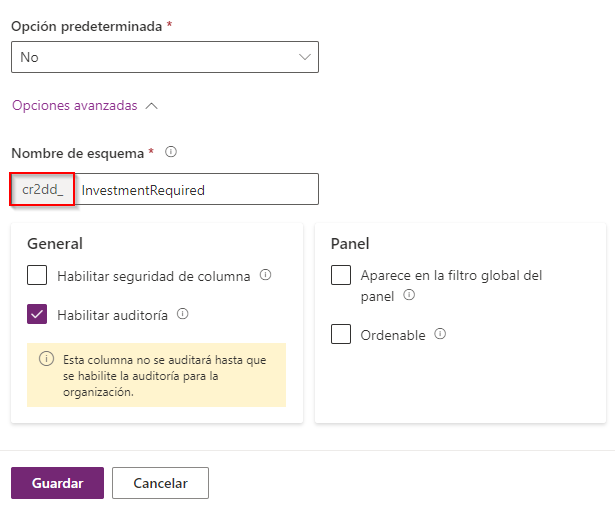615x515 pixels.
Task: Enable the Ordenable checkbox
Action: tap(341, 335)
